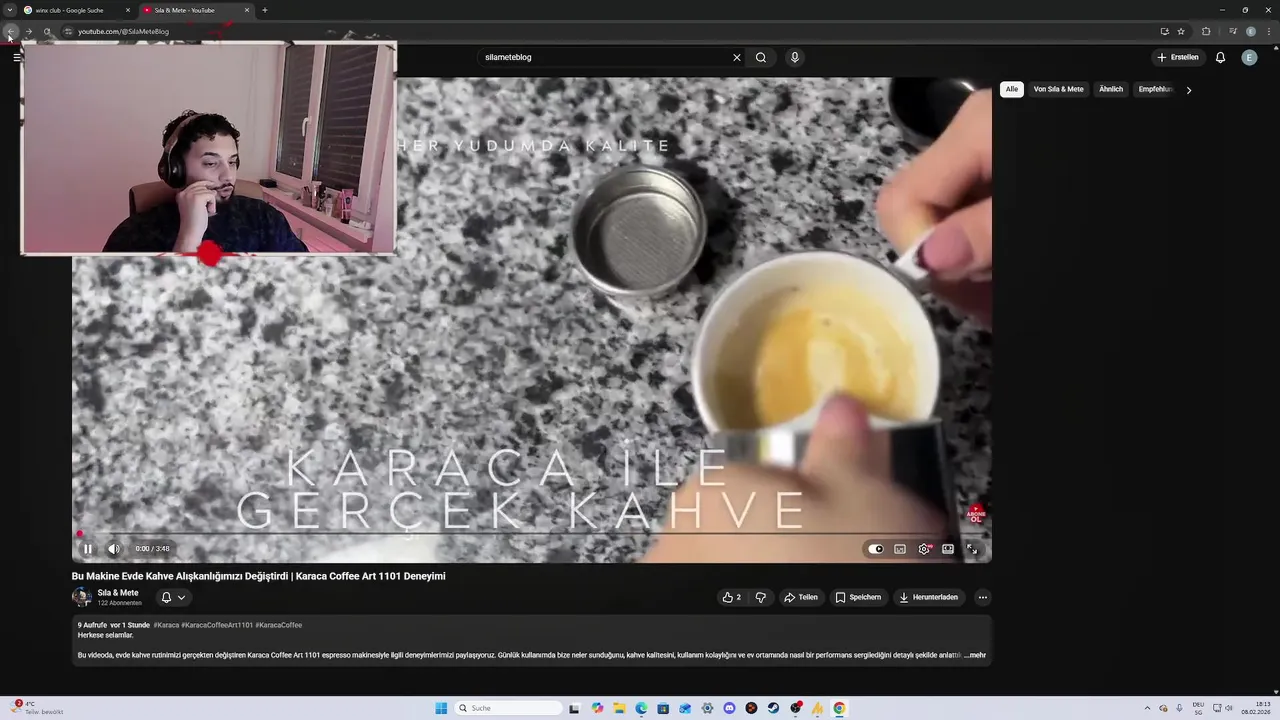Go back with the browser back arrow

pyautogui.click(x=10, y=31)
